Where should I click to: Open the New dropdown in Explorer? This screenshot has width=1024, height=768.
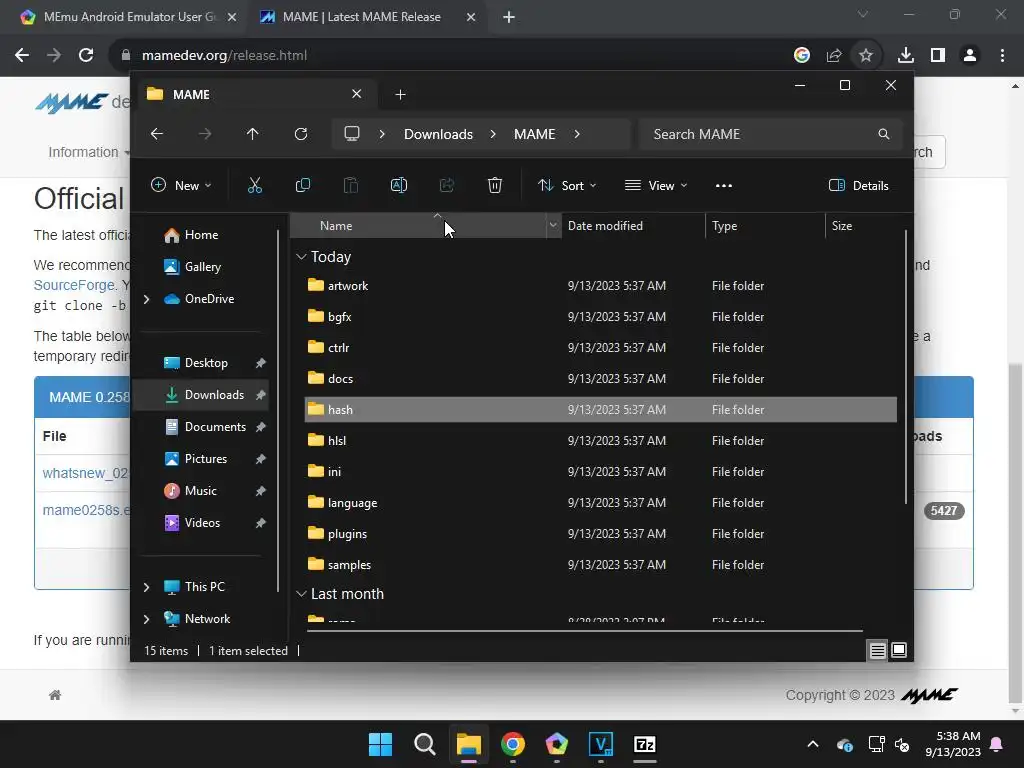click(x=182, y=185)
